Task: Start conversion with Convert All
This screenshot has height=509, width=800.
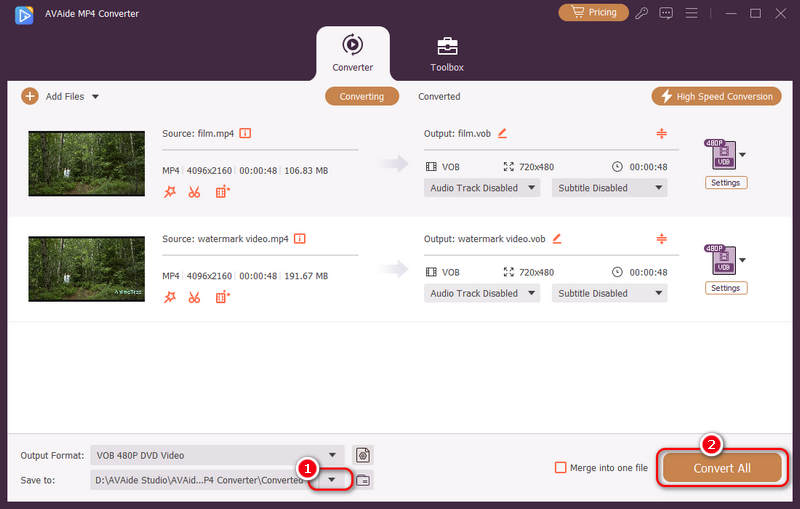Action: (x=721, y=468)
